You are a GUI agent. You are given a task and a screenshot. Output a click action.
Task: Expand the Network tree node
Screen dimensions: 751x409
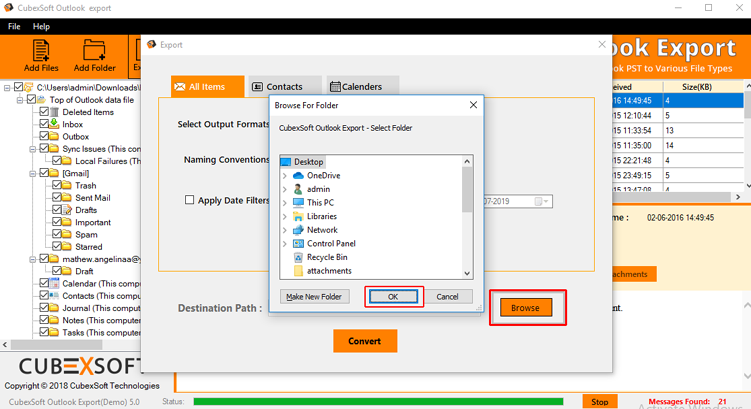tap(285, 230)
